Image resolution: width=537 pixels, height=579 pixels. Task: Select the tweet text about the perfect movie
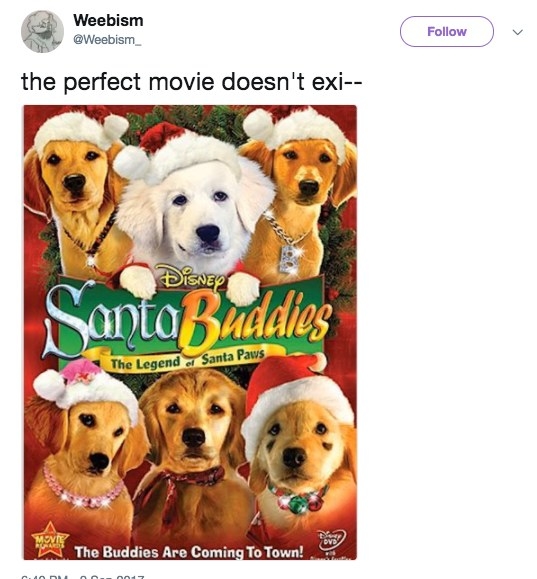pos(191,82)
